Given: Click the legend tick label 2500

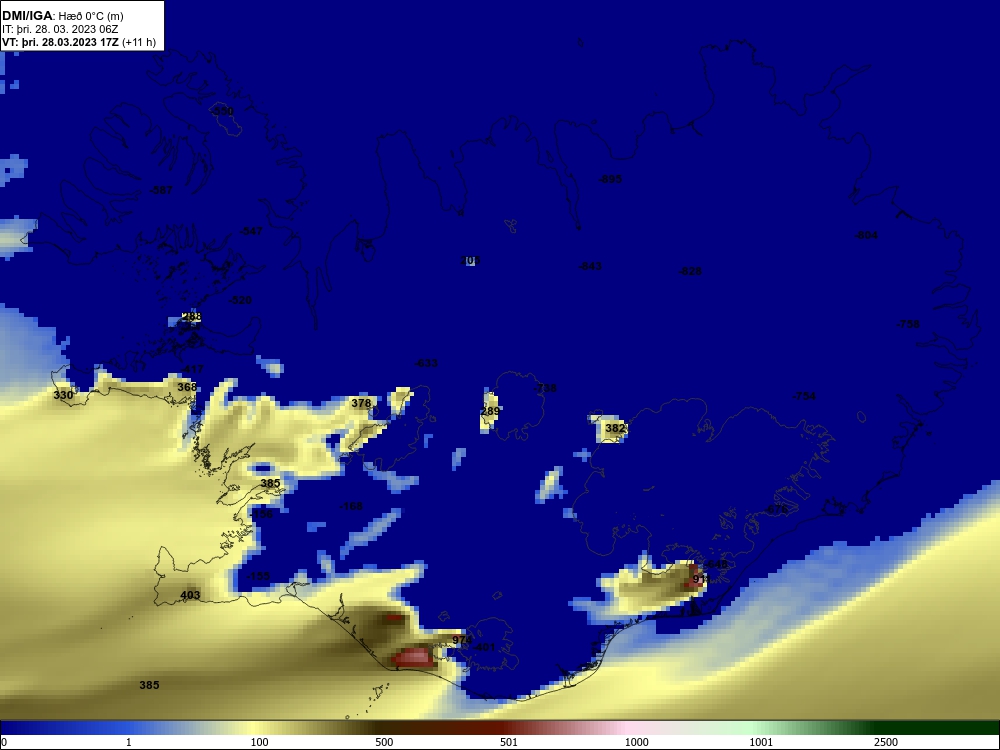Looking at the screenshot, I should (x=886, y=742).
